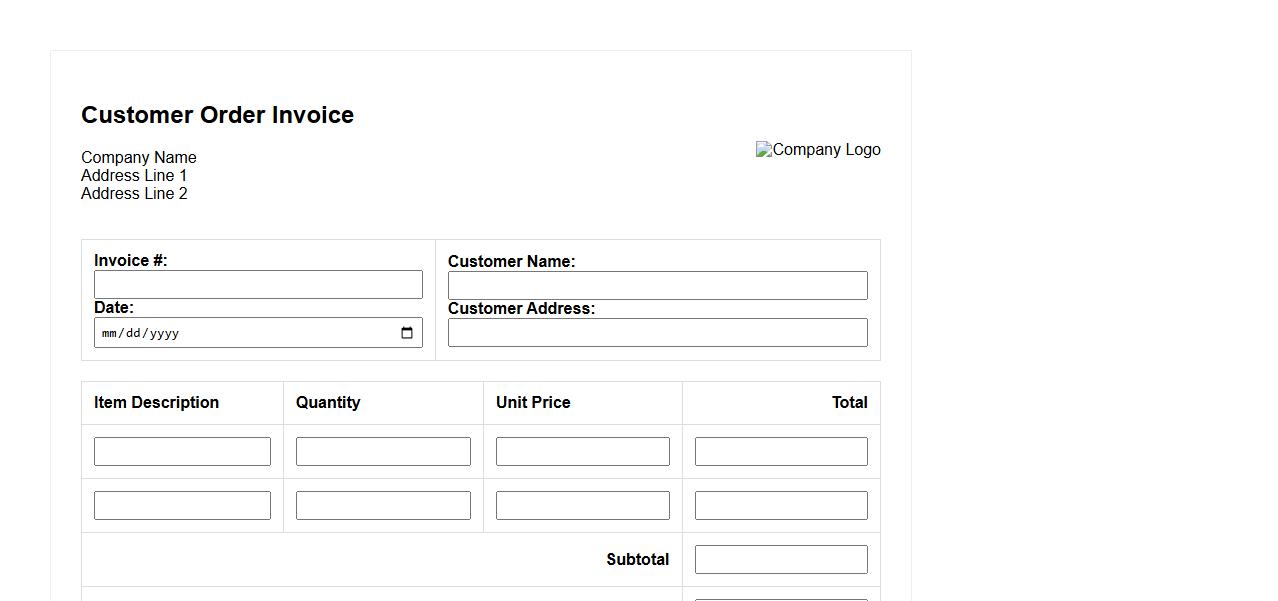Click the first row Total field
Viewport: 1278px width, 601px height.
[780, 452]
